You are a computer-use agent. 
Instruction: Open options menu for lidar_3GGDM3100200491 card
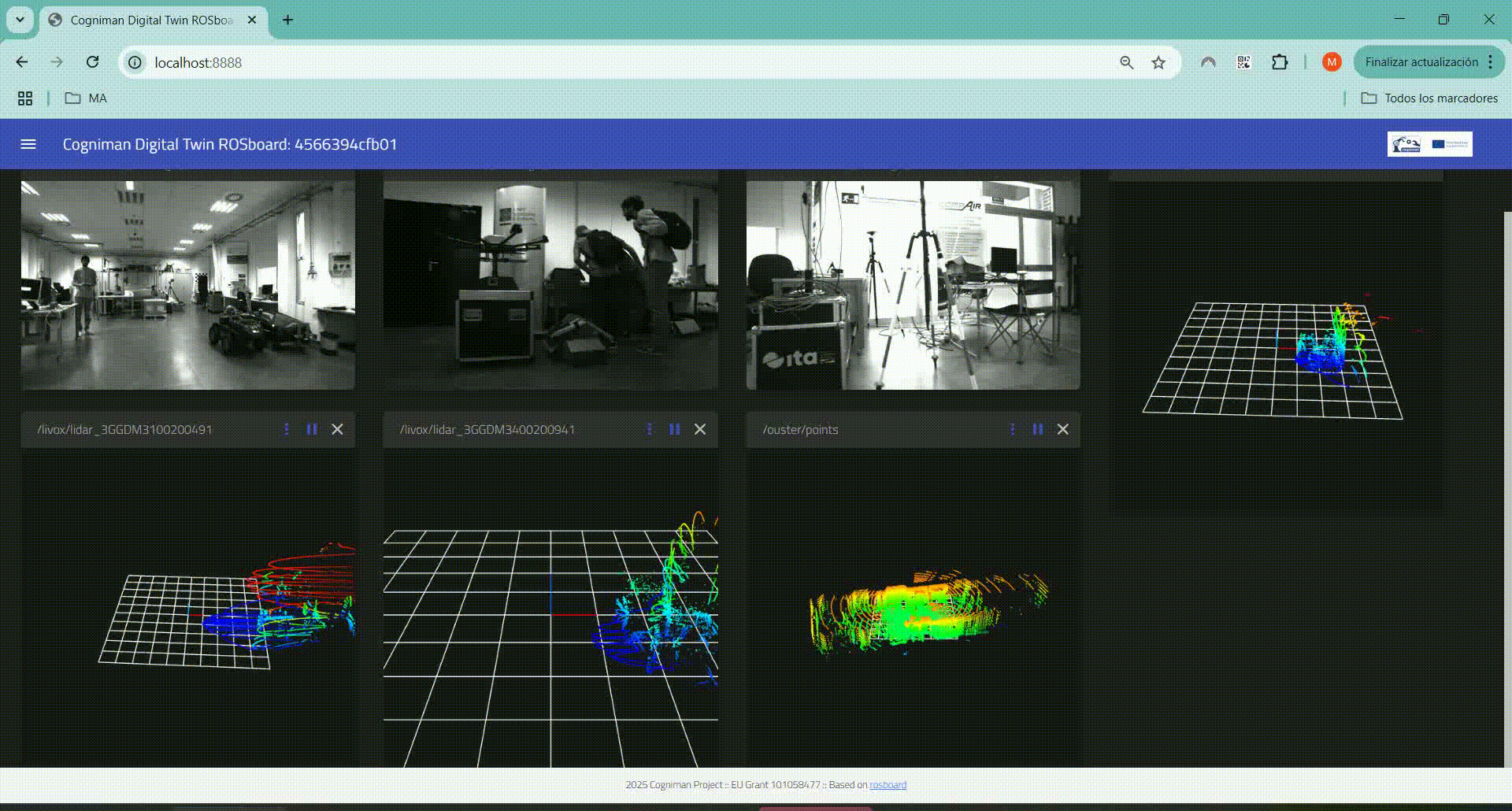pos(287,429)
